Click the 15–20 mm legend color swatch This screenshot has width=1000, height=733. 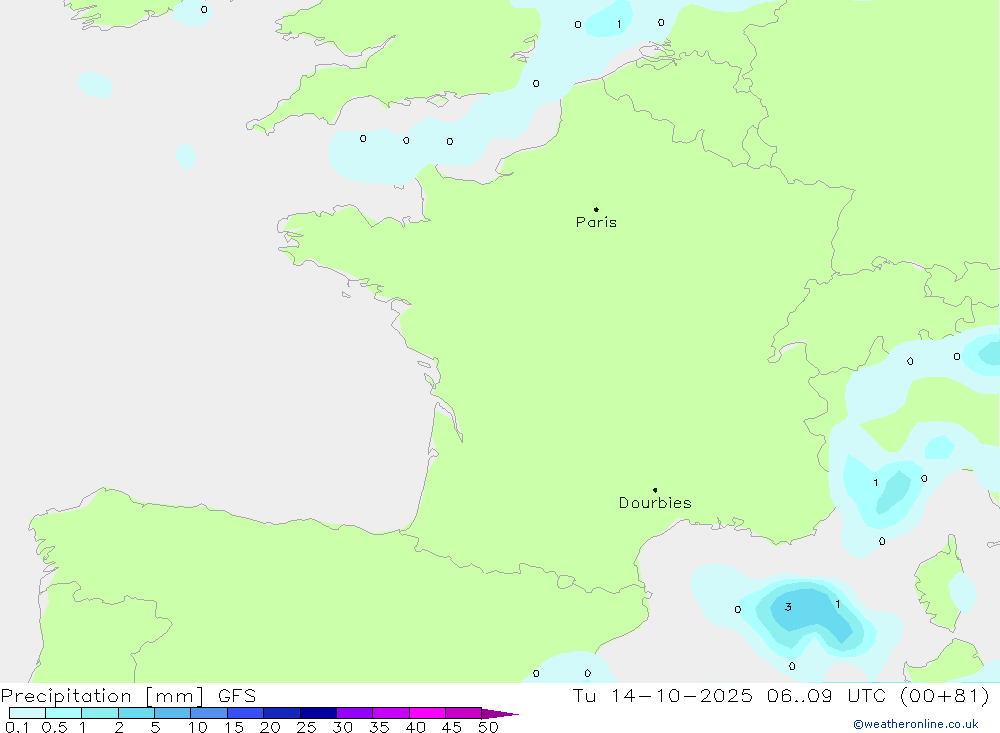pos(246,713)
